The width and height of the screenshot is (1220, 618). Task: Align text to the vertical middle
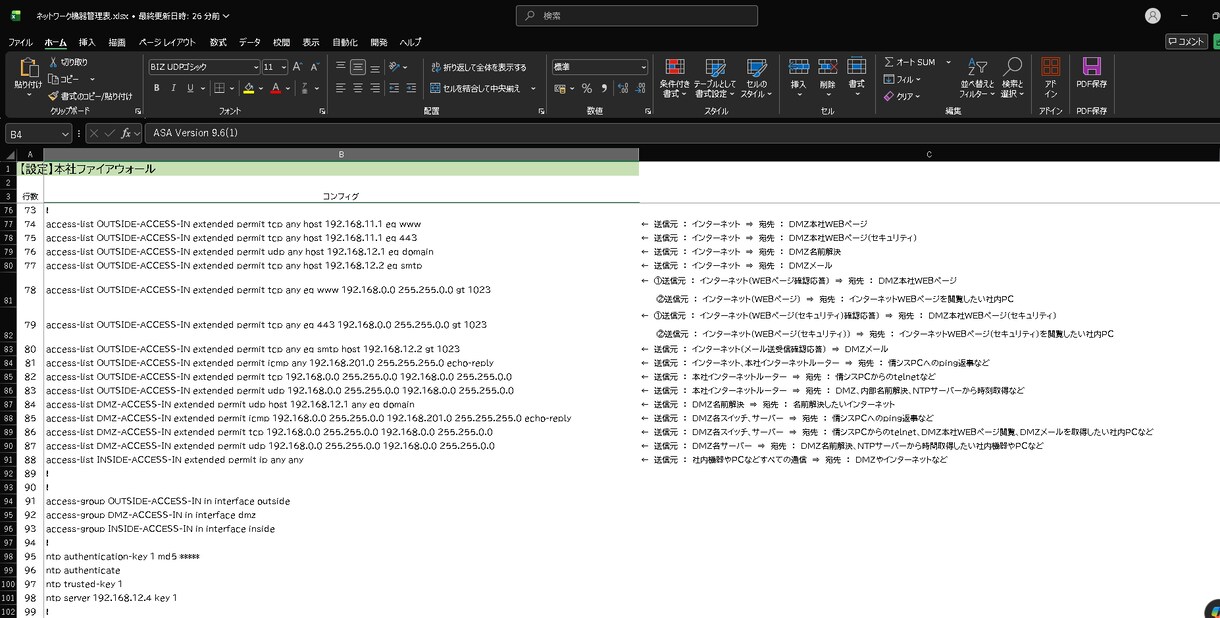pyautogui.click(x=358, y=67)
